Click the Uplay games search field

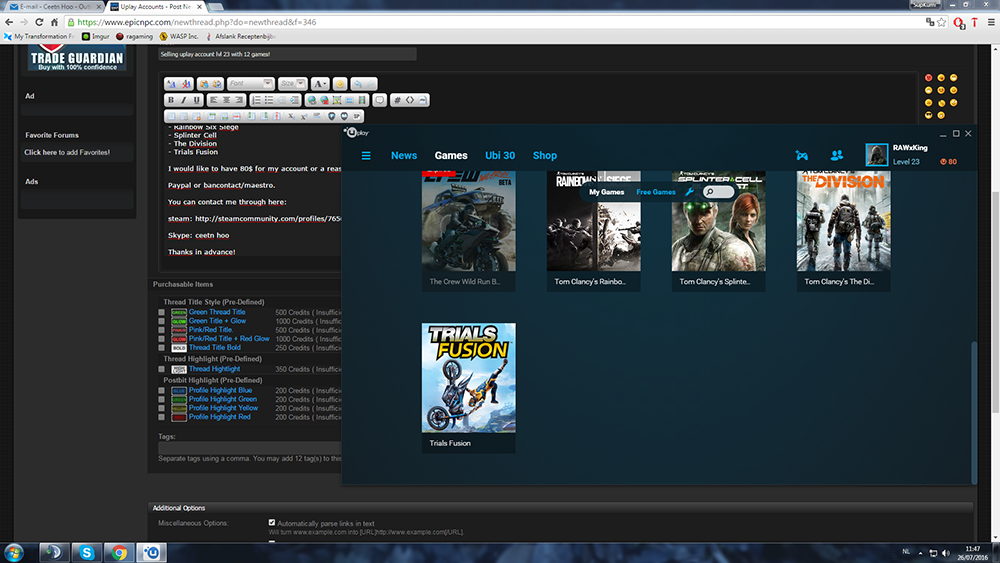(x=719, y=192)
